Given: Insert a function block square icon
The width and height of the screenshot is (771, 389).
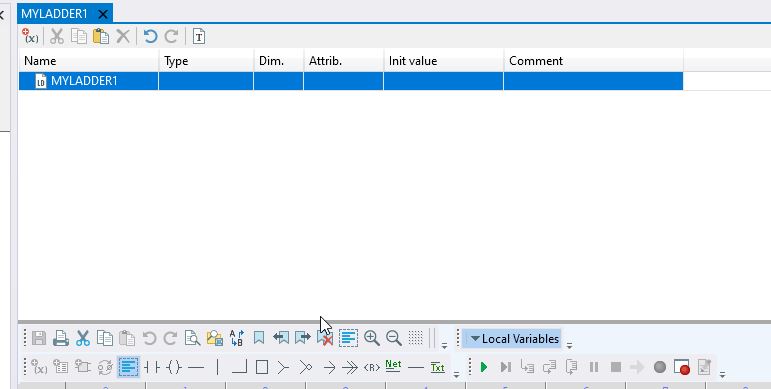Looking at the screenshot, I should [x=262, y=367].
